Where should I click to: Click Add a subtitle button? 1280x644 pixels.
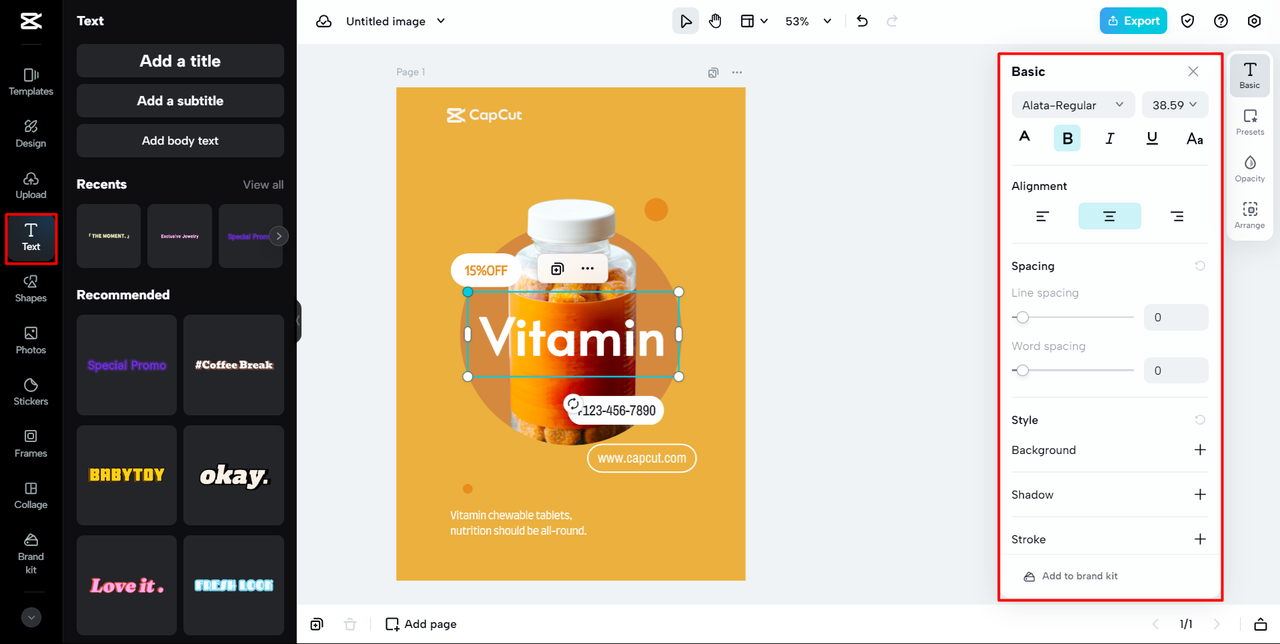pos(180,101)
